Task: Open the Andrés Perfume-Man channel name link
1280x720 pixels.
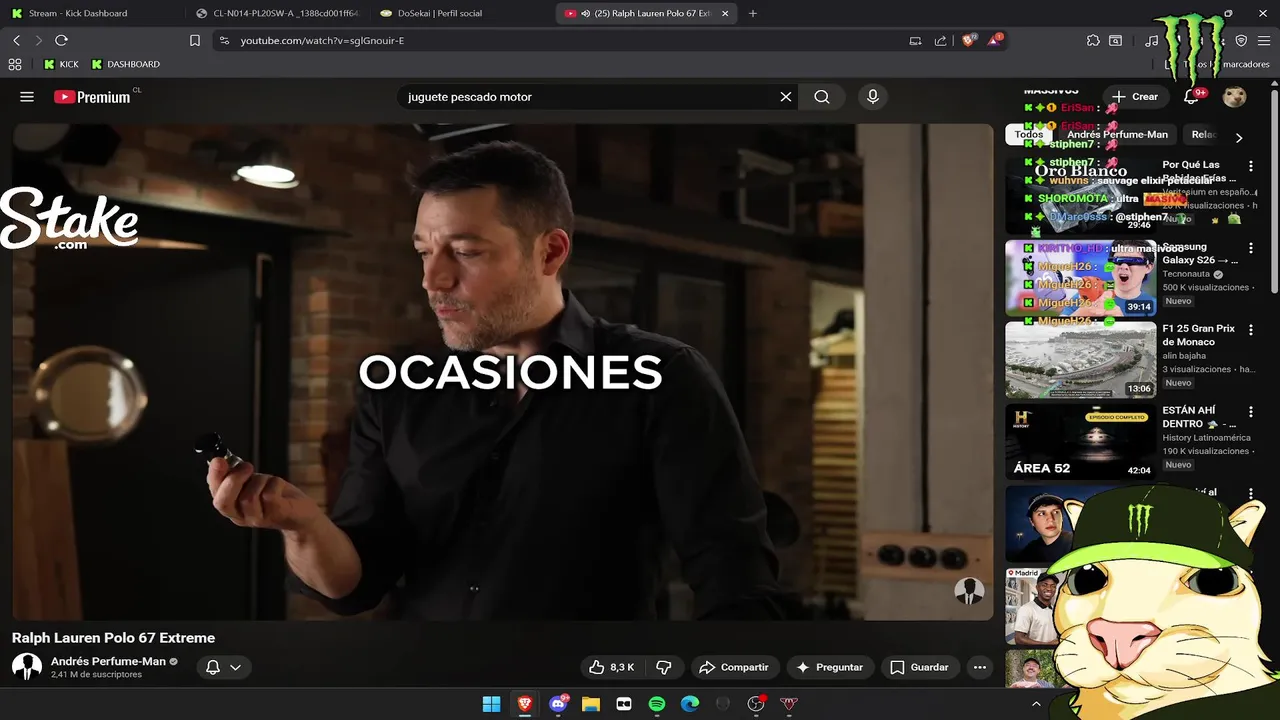Action: [x=108, y=661]
